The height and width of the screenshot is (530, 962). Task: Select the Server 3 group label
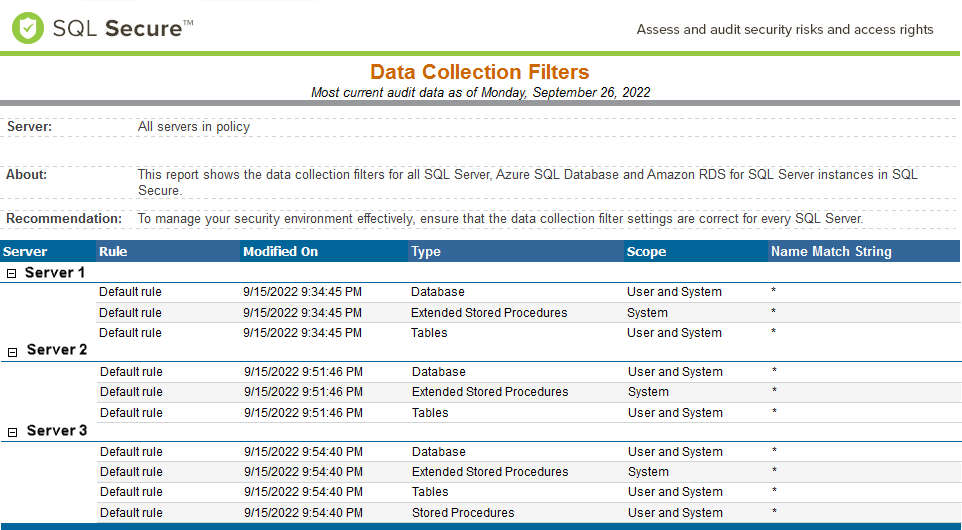coord(57,430)
